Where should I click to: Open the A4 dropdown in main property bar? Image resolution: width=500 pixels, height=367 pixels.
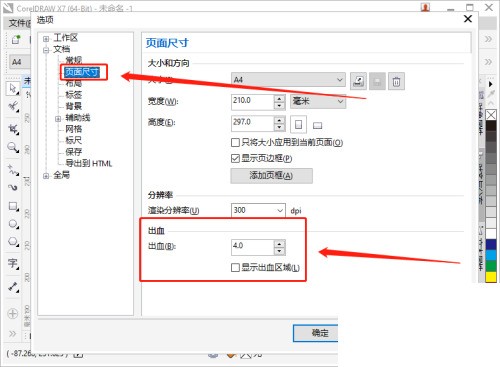pos(20,62)
